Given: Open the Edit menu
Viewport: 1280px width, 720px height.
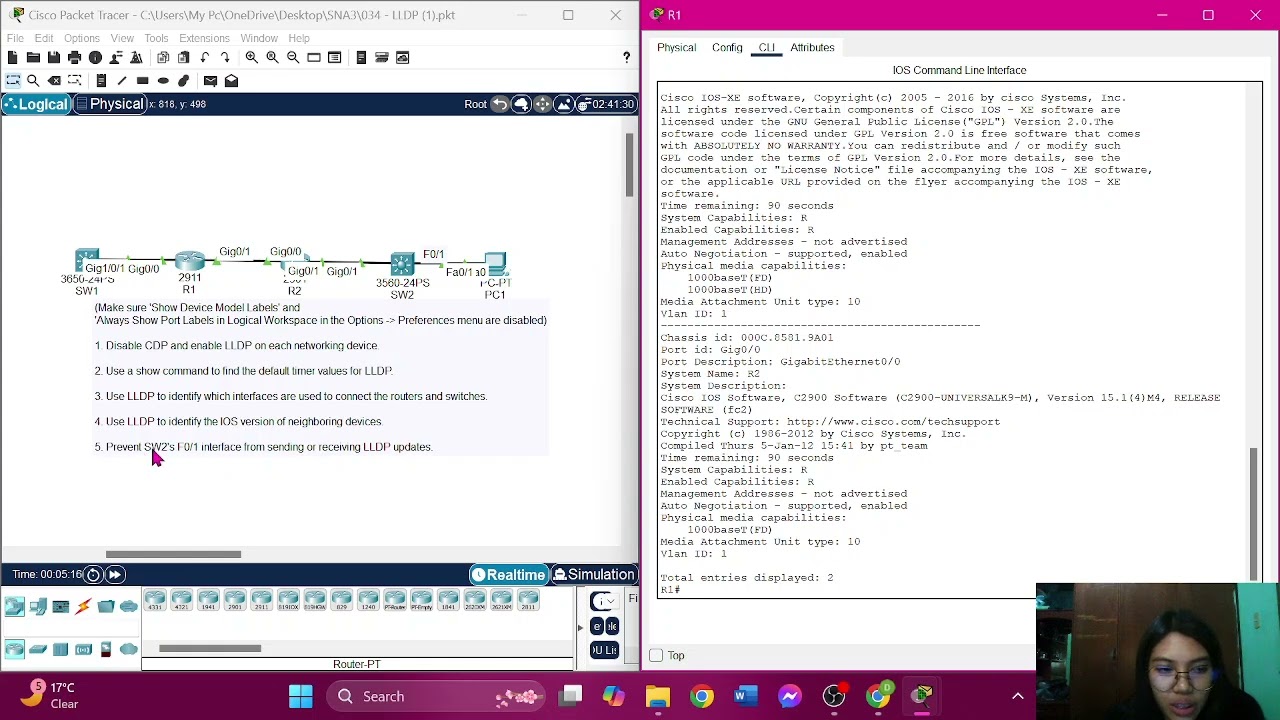Looking at the screenshot, I should point(44,38).
